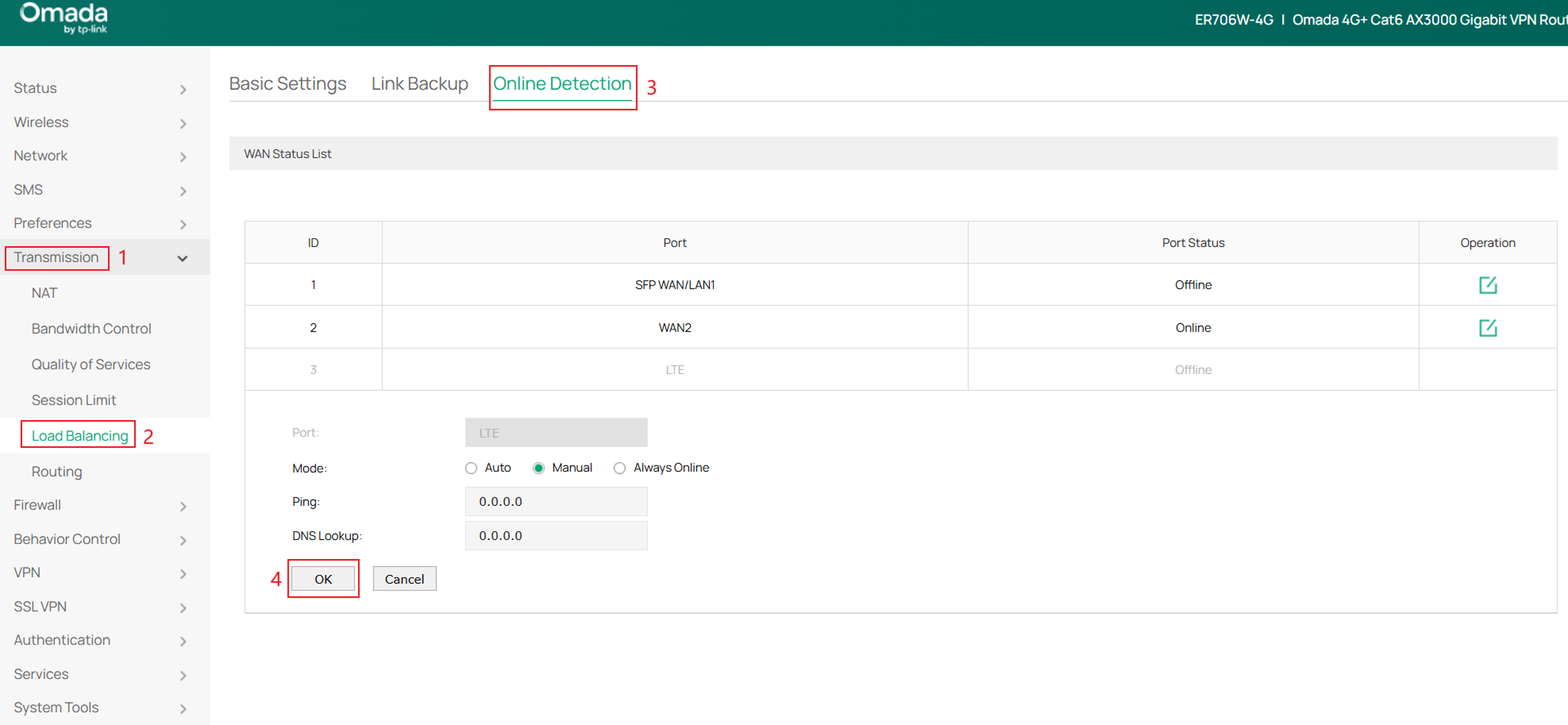The image size is (1568, 725).
Task: Switch to the Link Backup tab
Action: (419, 83)
